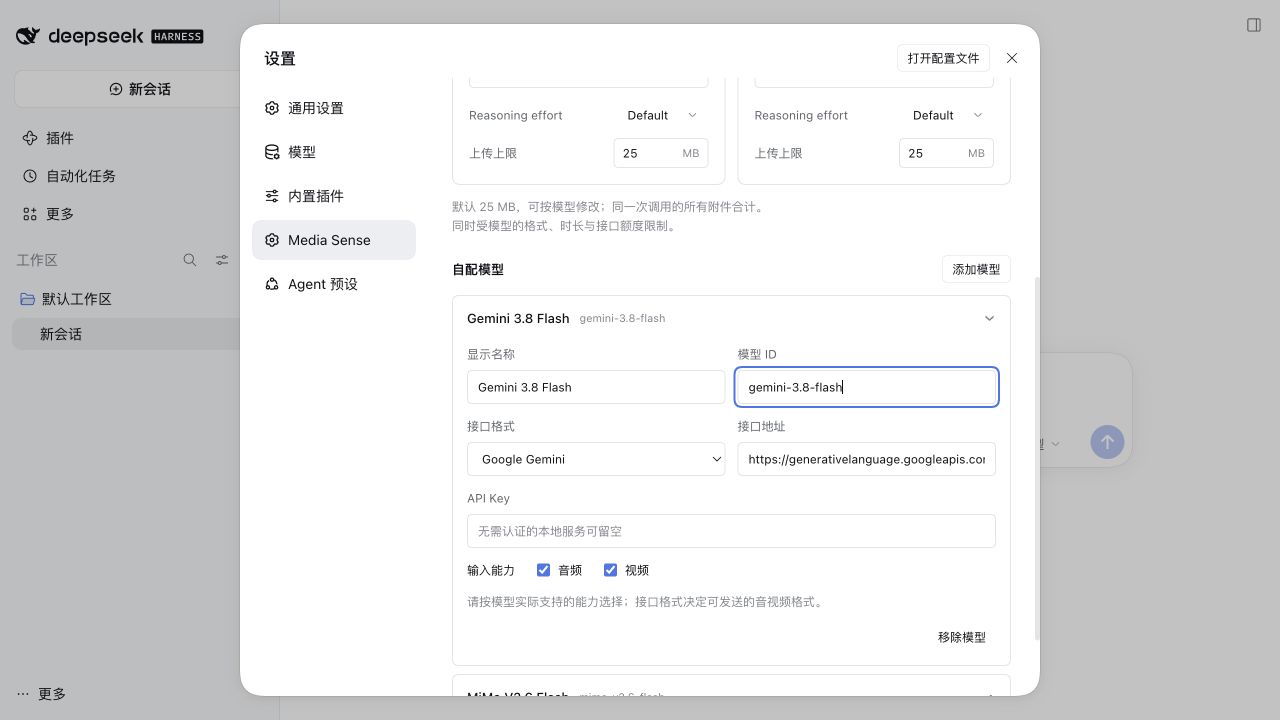Click the 添加模型 button
This screenshot has height=720, width=1280.
[976, 269]
